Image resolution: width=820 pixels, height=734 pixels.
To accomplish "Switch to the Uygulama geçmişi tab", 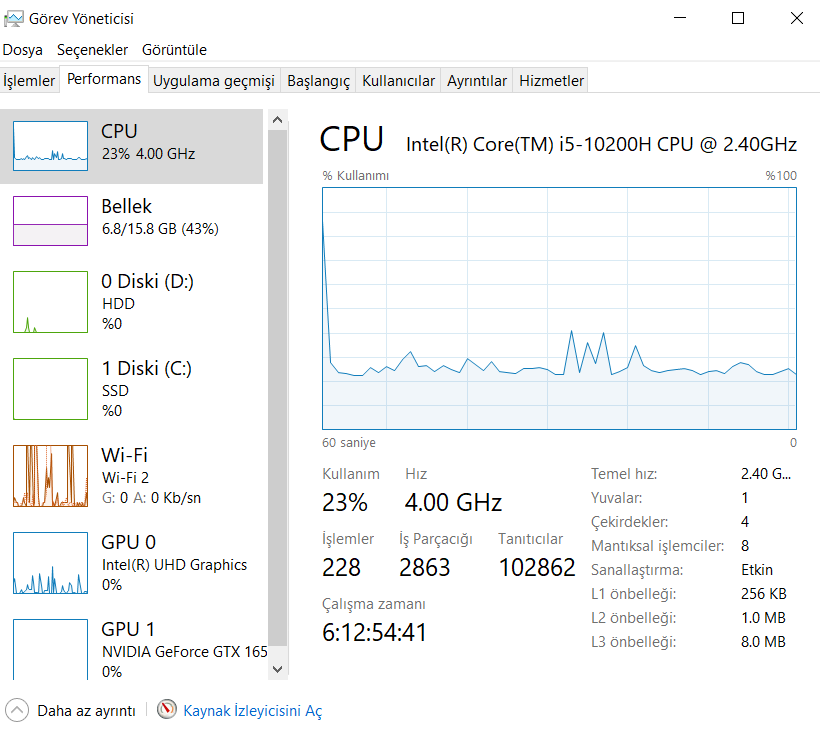I will click(213, 81).
